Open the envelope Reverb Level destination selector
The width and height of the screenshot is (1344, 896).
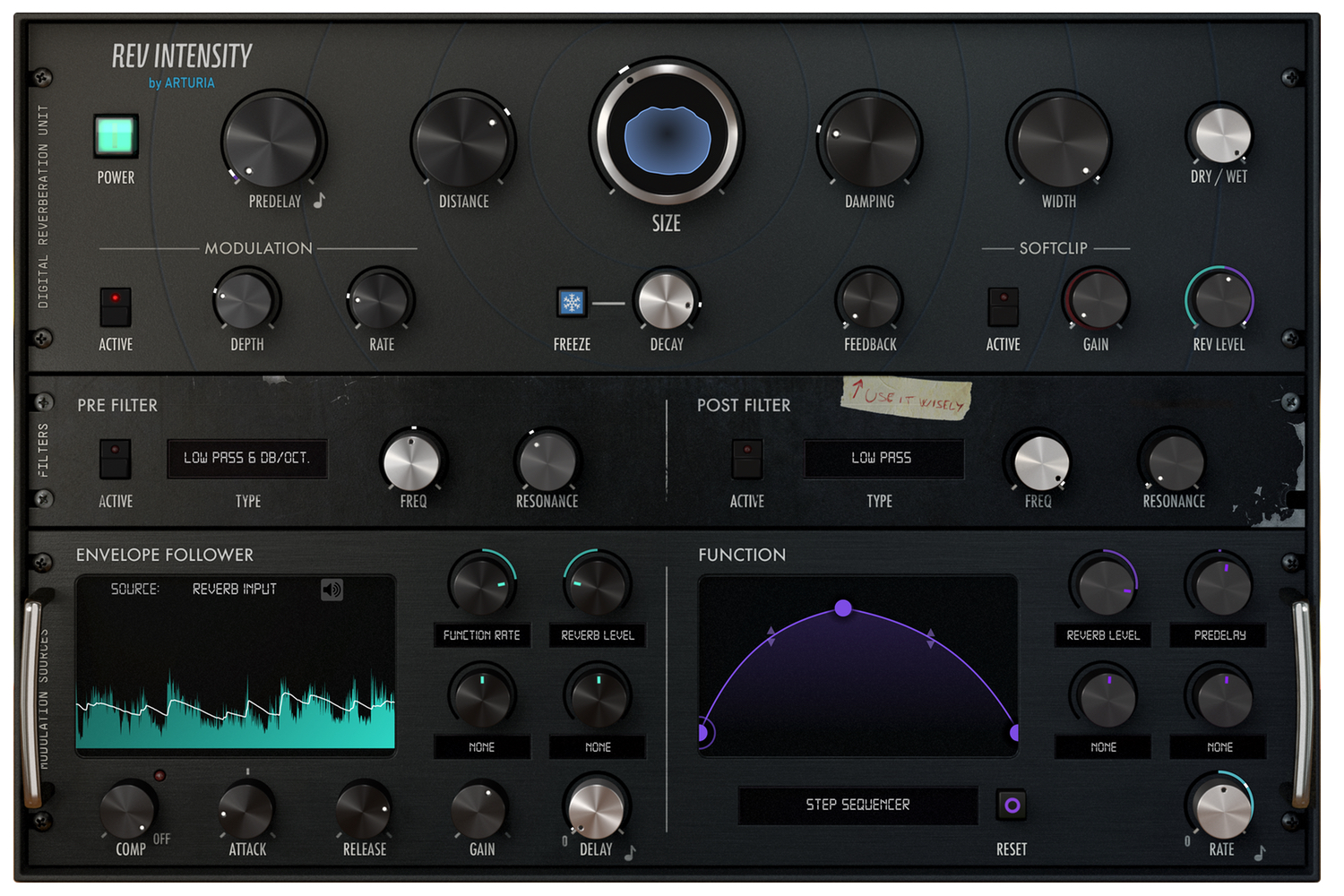pyautogui.click(x=598, y=635)
